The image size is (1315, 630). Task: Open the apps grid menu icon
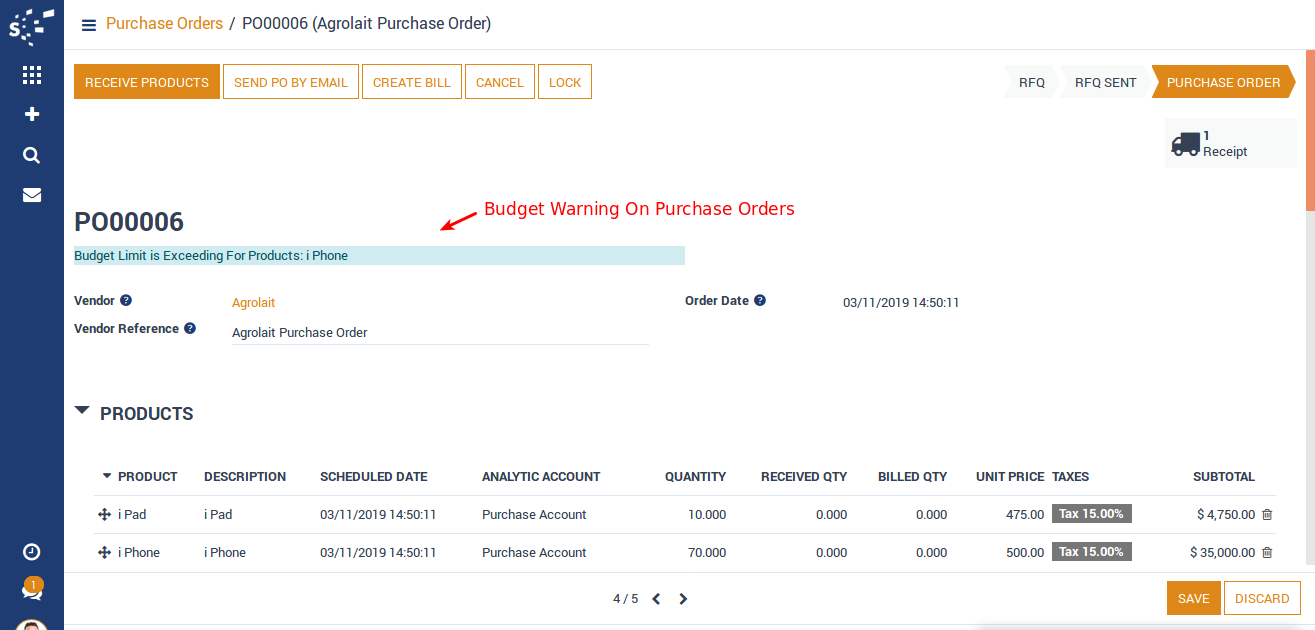coord(31,75)
